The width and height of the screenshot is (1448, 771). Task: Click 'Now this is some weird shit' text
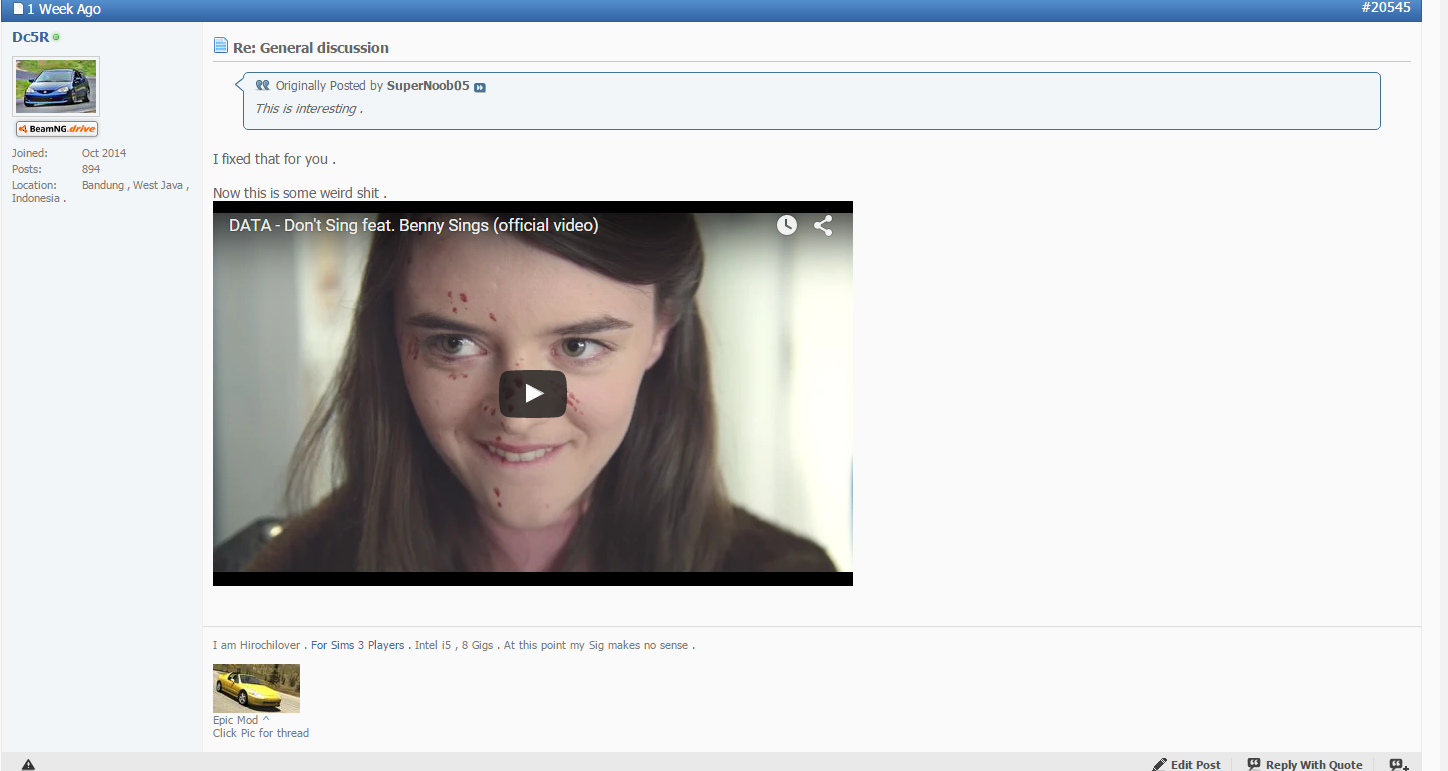click(300, 193)
